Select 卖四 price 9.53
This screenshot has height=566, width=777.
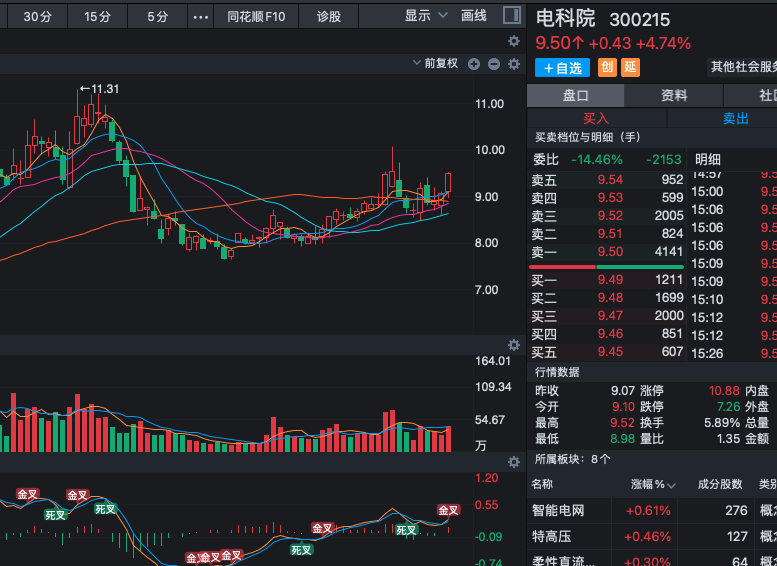coord(610,198)
